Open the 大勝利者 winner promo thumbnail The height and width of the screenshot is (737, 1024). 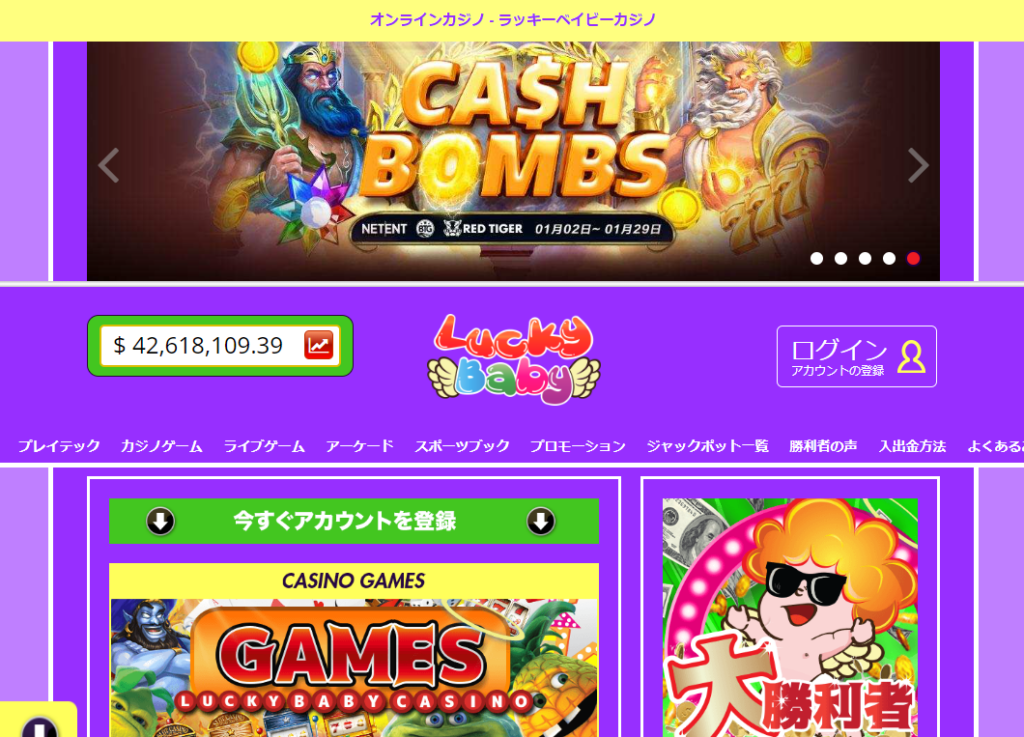790,618
